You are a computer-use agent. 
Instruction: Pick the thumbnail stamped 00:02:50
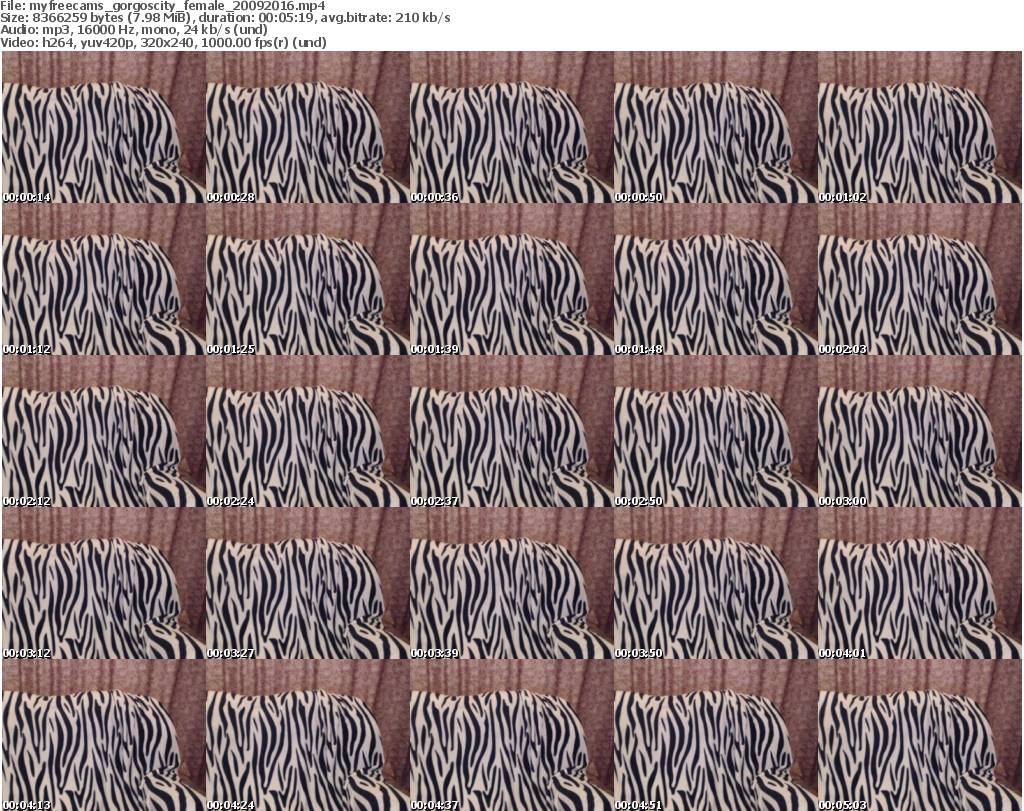pyautogui.click(x=715, y=431)
